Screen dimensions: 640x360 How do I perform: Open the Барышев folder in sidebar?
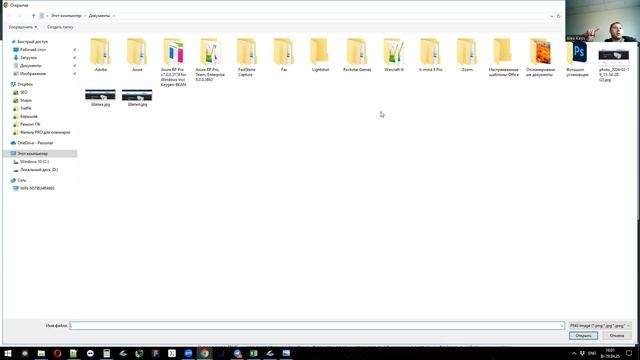coord(29,116)
